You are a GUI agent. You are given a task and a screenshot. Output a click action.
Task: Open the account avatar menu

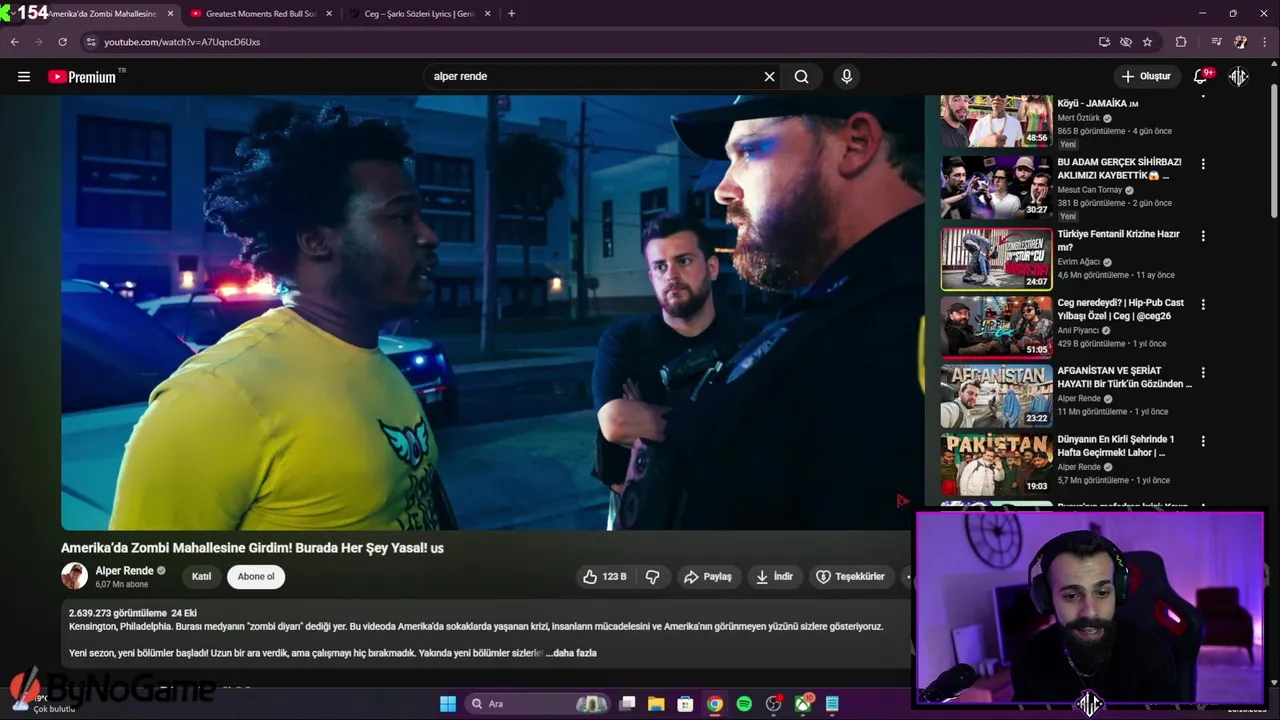tap(1239, 76)
